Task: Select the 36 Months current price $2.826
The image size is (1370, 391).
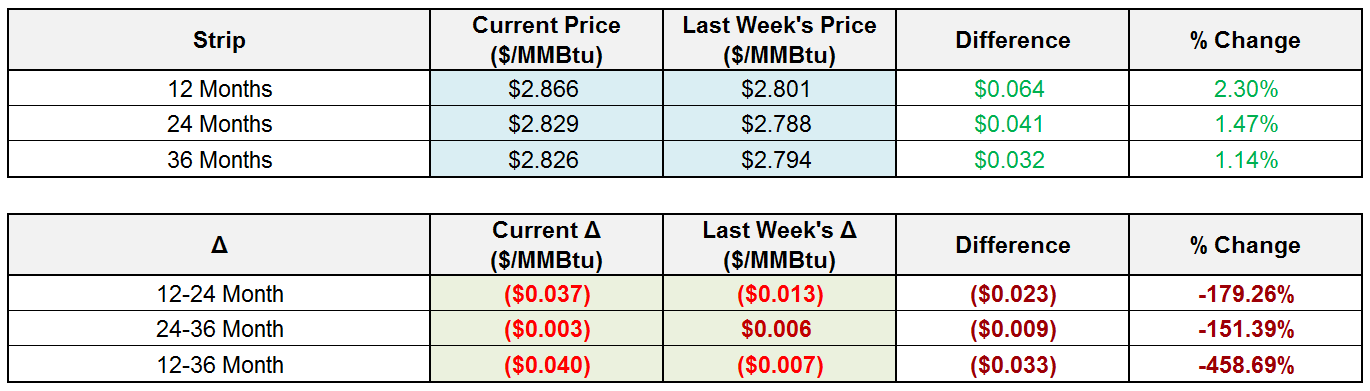Action: click(x=546, y=159)
